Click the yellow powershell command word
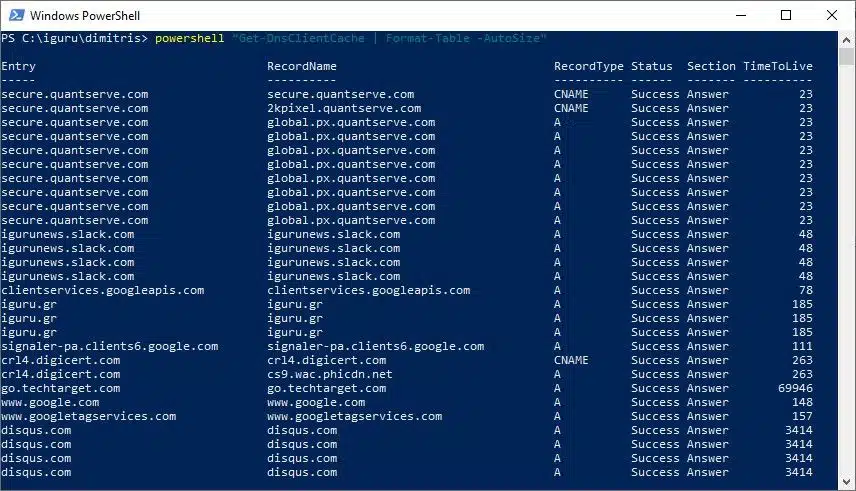 [189, 38]
